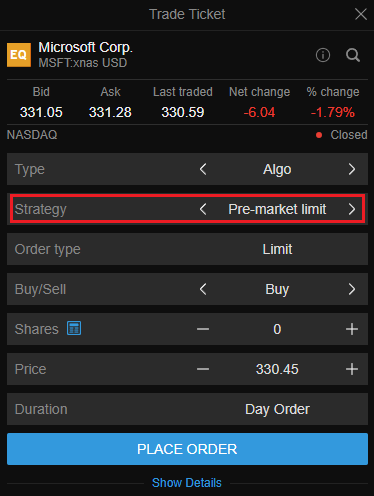374x496 pixels.
Task: Open instrument info icon for Microsoft Corp.
Action: tap(323, 55)
